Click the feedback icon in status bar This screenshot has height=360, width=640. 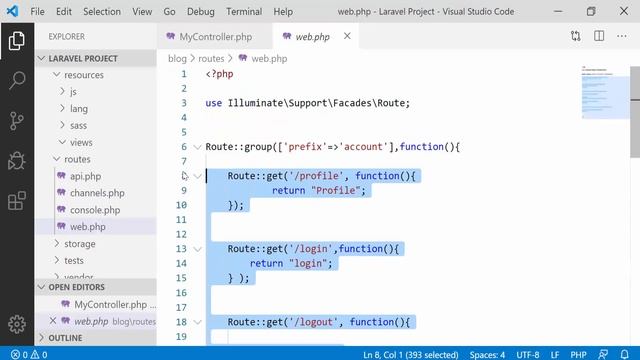pyautogui.click(x=603, y=354)
